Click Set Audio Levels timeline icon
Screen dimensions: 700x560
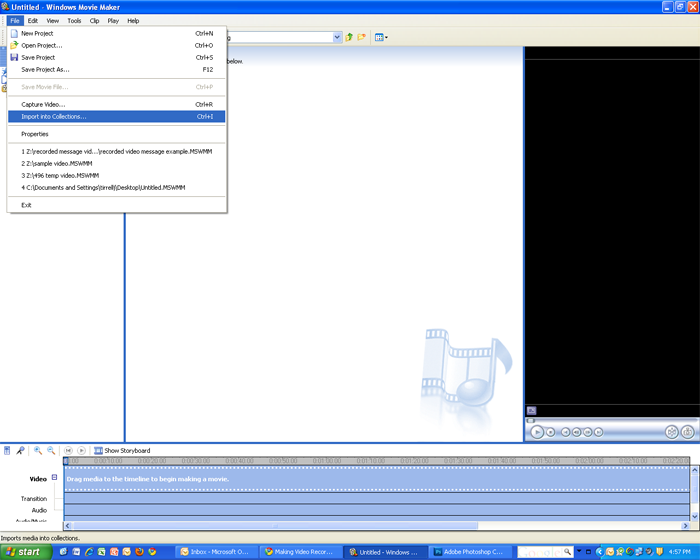pos(7,451)
